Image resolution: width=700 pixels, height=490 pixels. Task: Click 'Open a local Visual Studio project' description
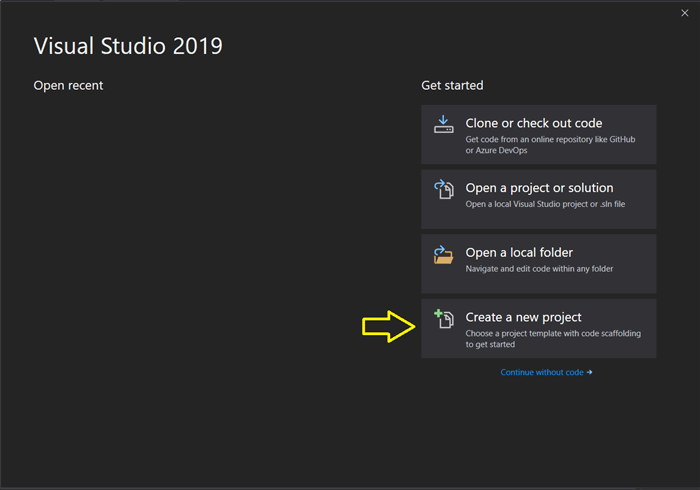545,204
